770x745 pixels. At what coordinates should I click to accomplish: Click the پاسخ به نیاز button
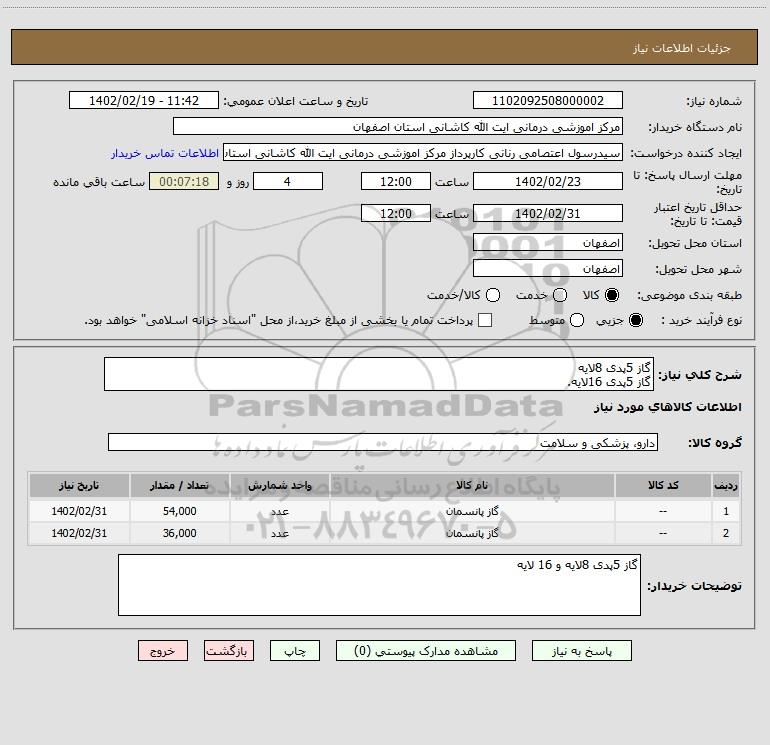click(x=581, y=651)
